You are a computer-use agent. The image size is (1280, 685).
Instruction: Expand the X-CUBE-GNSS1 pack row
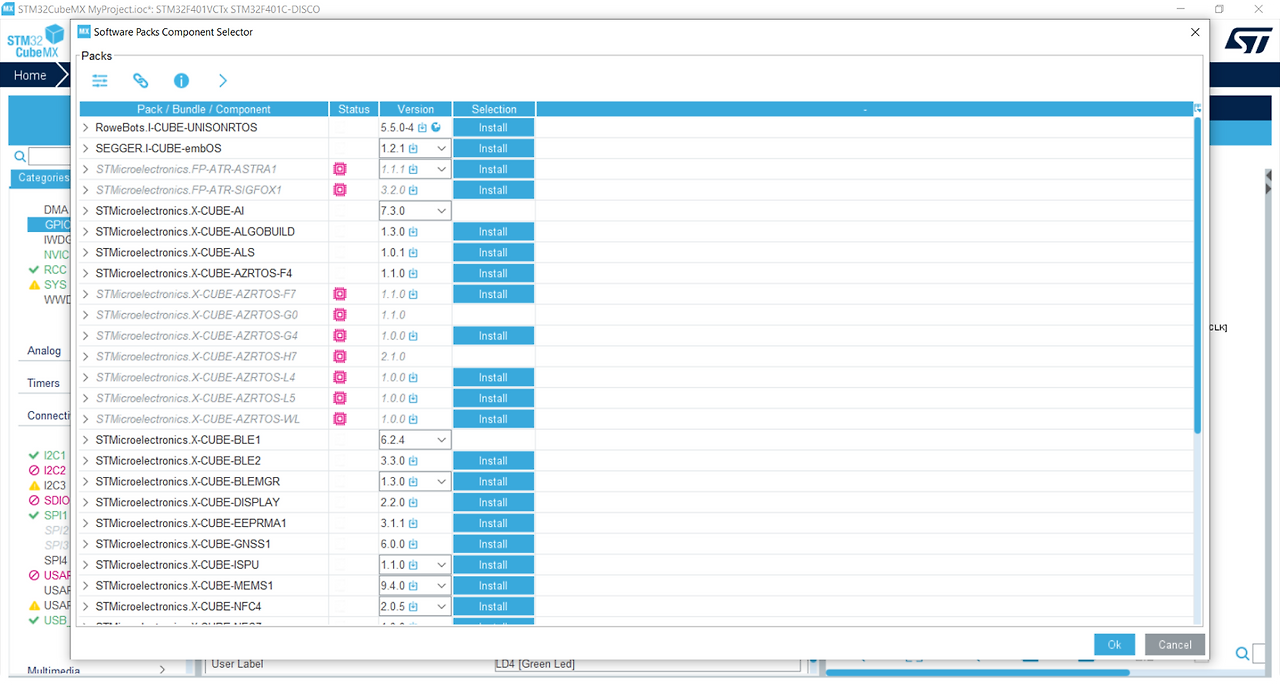coord(86,544)
